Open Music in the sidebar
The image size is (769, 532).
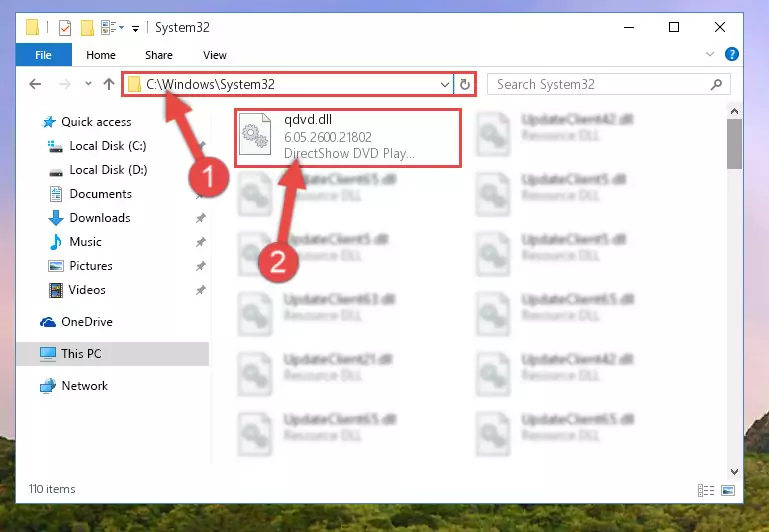click(85, 242)
